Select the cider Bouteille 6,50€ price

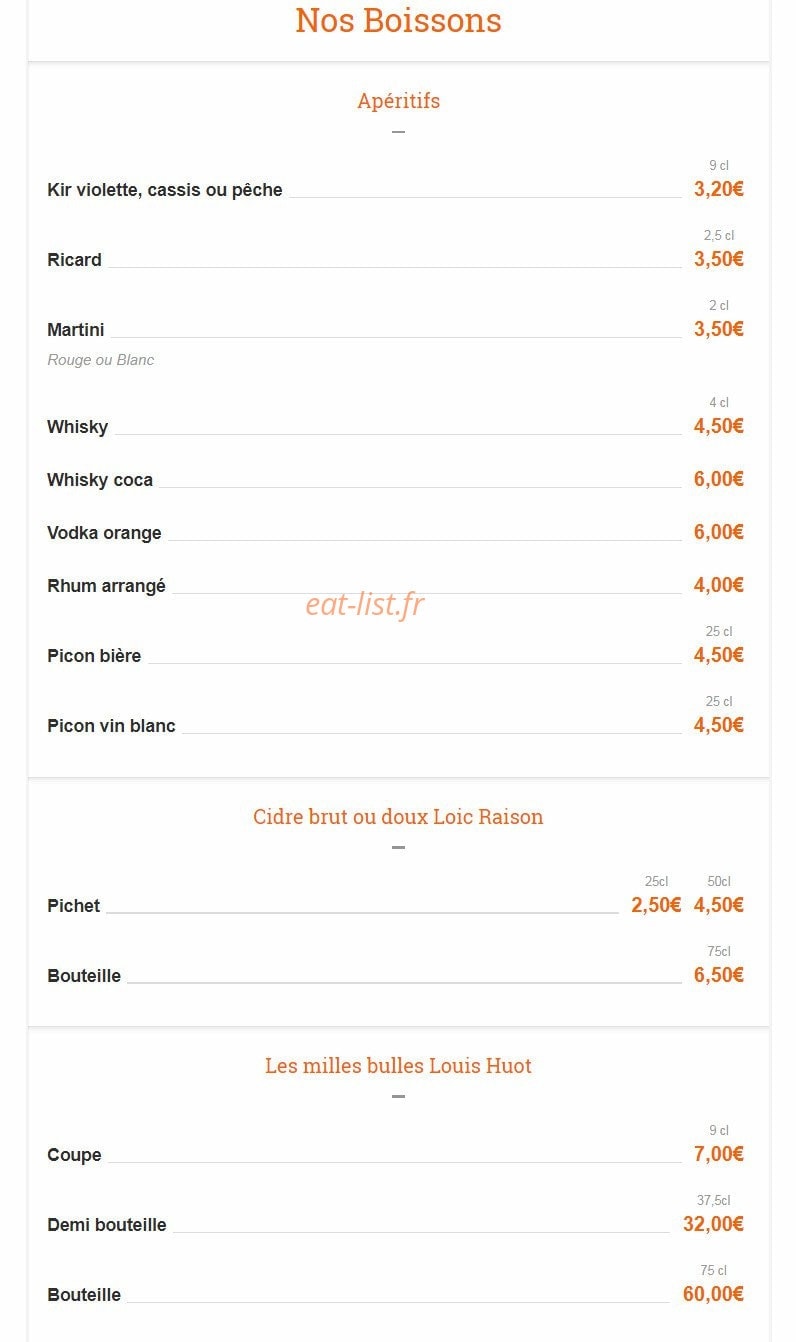[719, 975]
